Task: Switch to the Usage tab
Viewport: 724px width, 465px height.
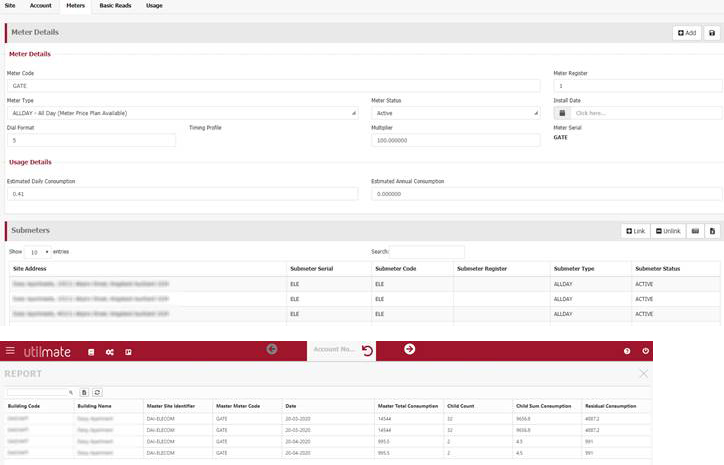Action: coord(155,6)
